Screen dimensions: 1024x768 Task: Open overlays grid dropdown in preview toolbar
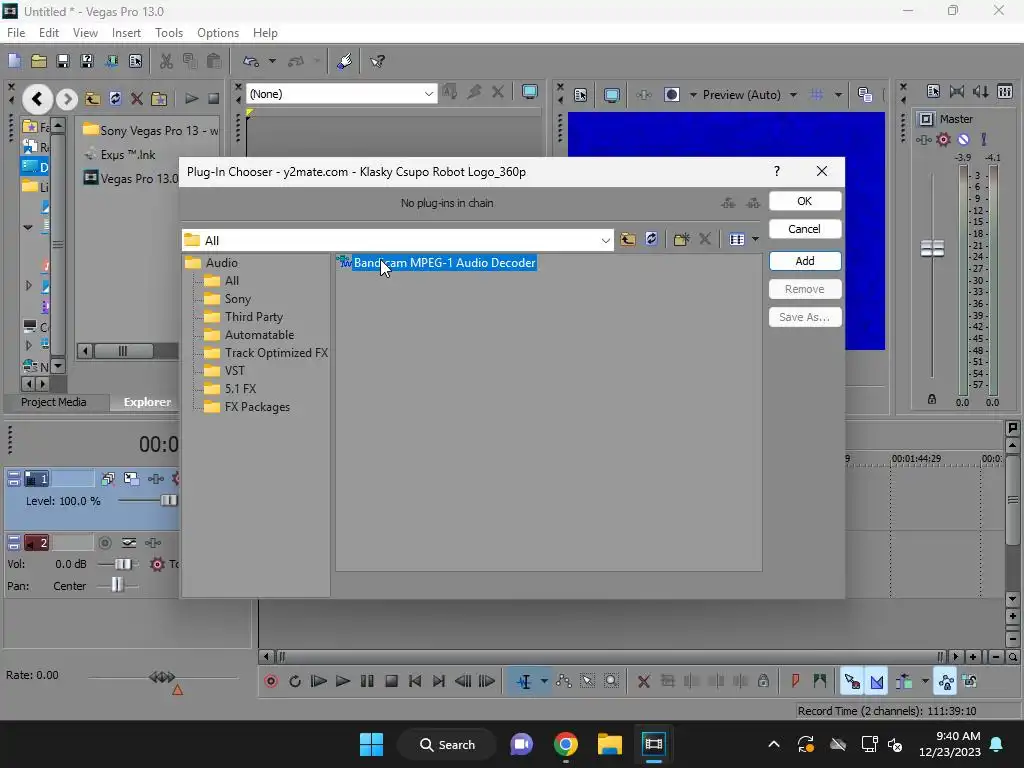pyautogui.click(x=838, y=95)
